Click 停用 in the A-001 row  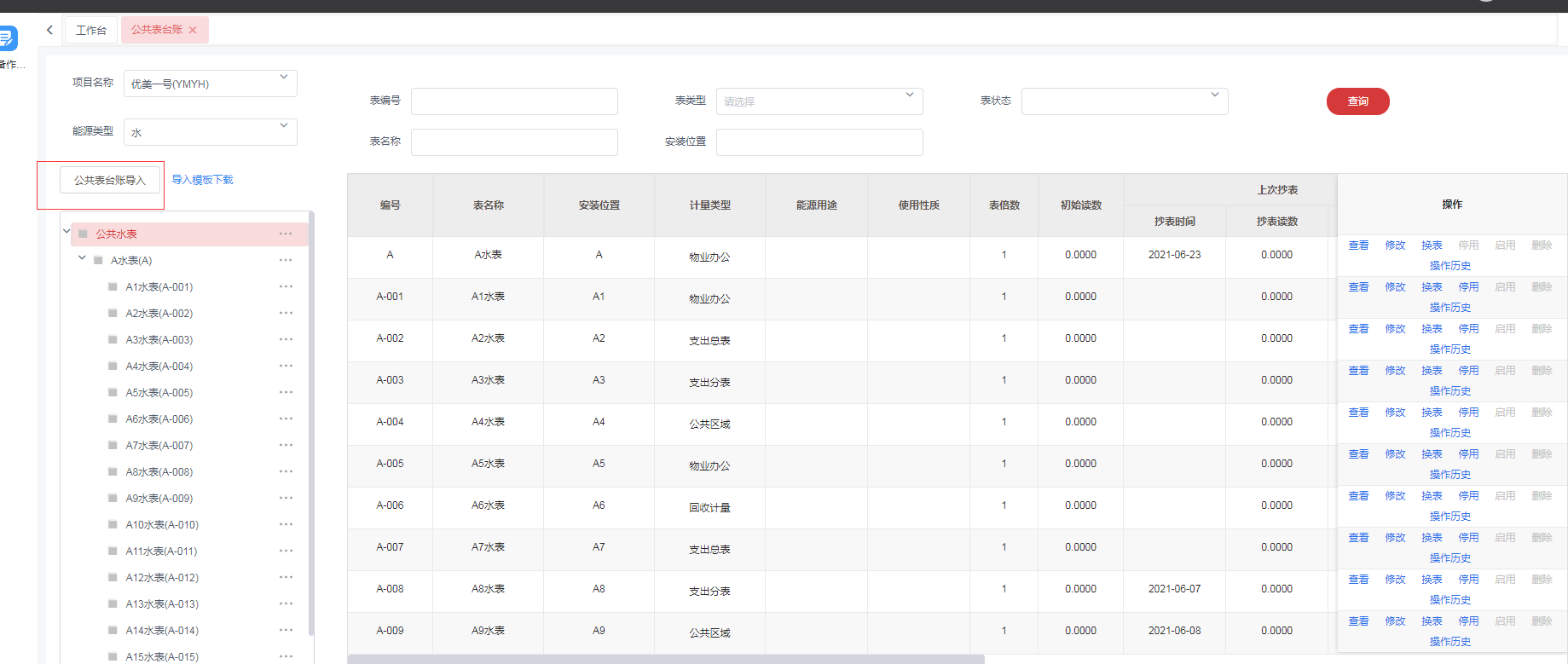point(1468,287)
